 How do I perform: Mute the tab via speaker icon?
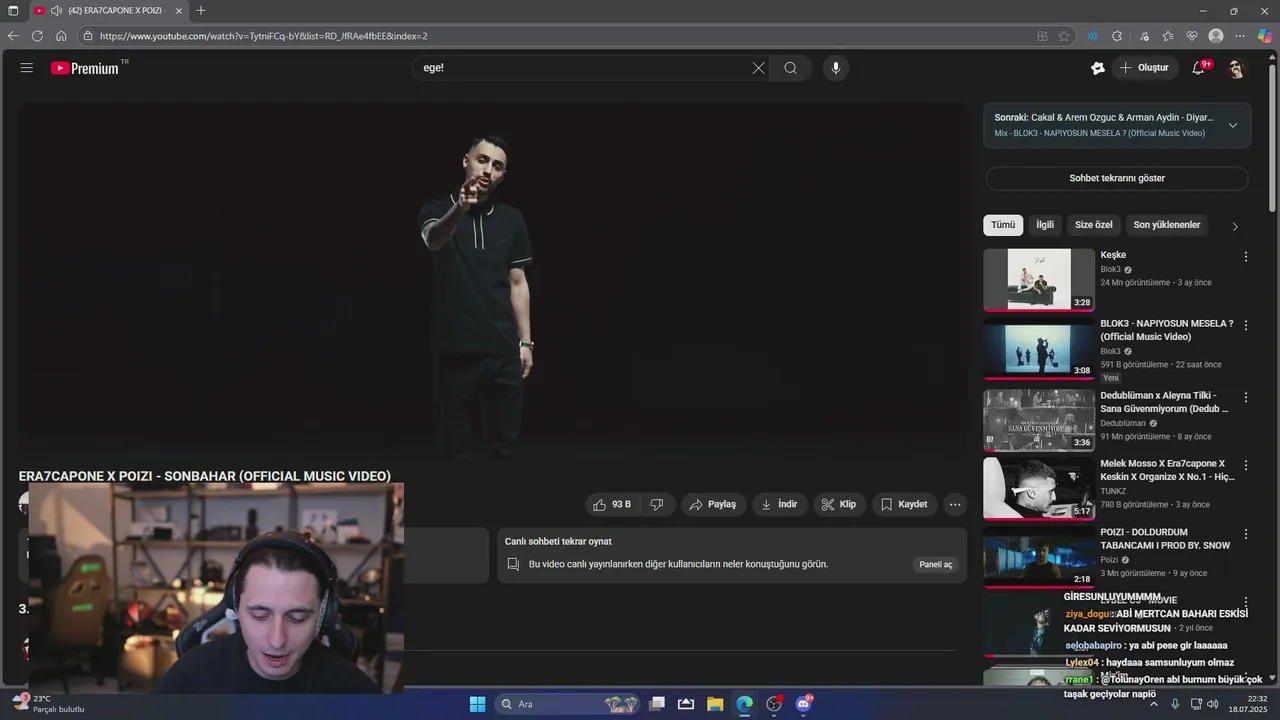pos(56,11)
